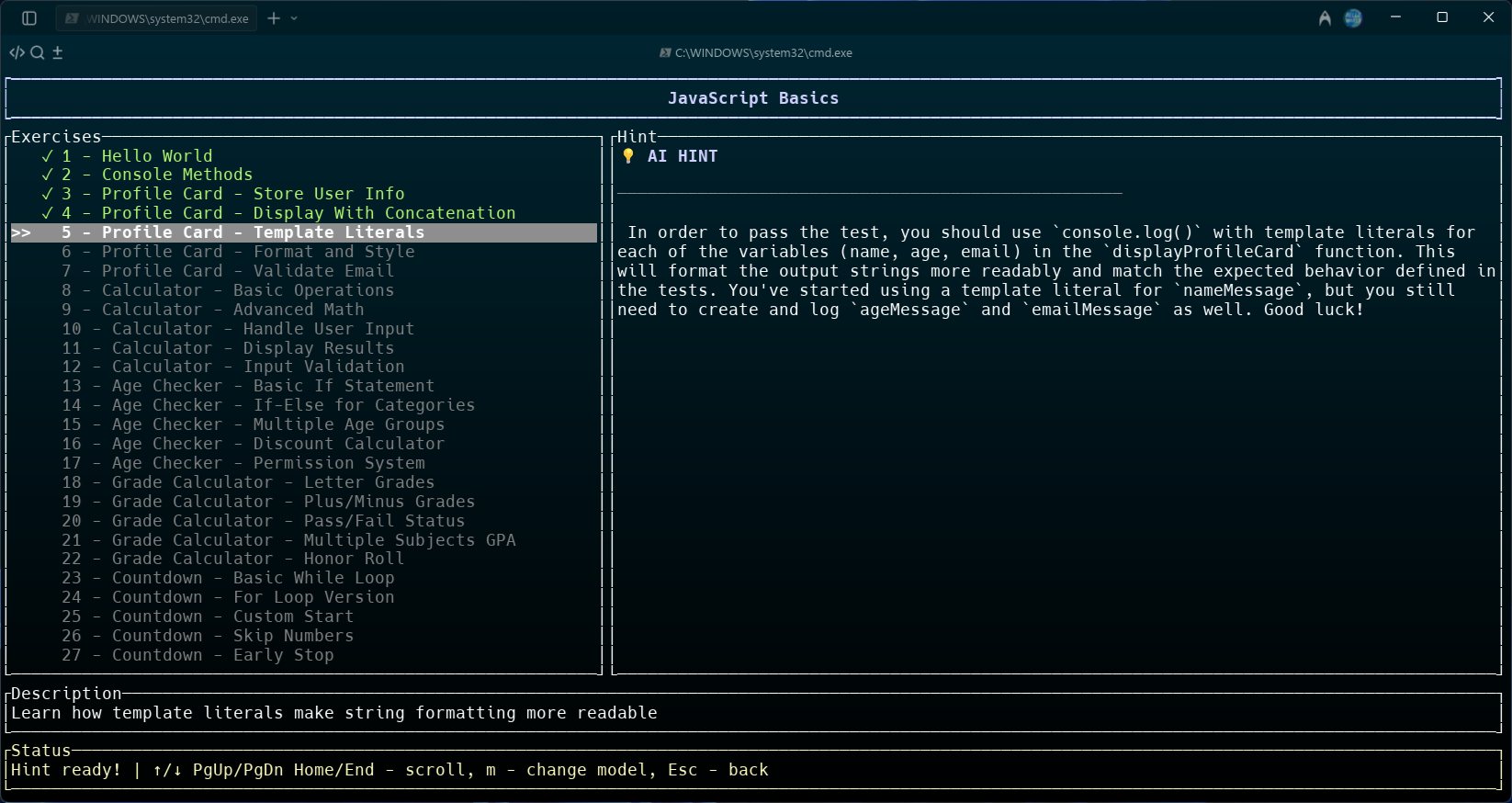The width and height of the screenshot is (1512, 803).
Task: Select exercise 7 - Validate Email
Action: 304,271
